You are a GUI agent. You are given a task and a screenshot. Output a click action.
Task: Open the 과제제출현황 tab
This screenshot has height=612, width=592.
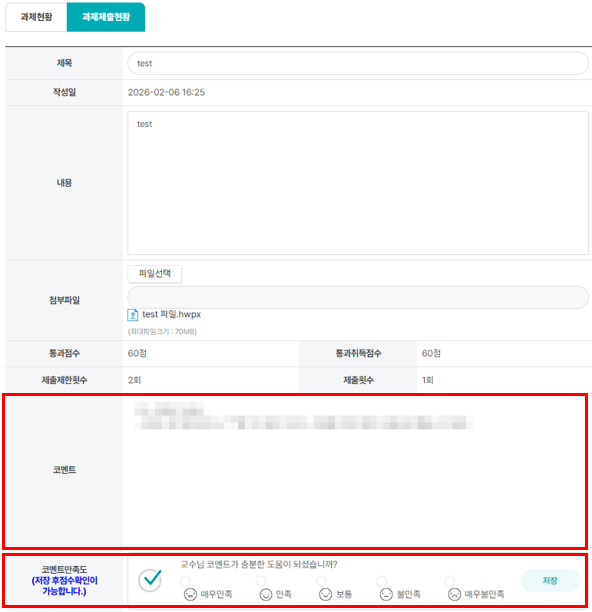(106, 17)
